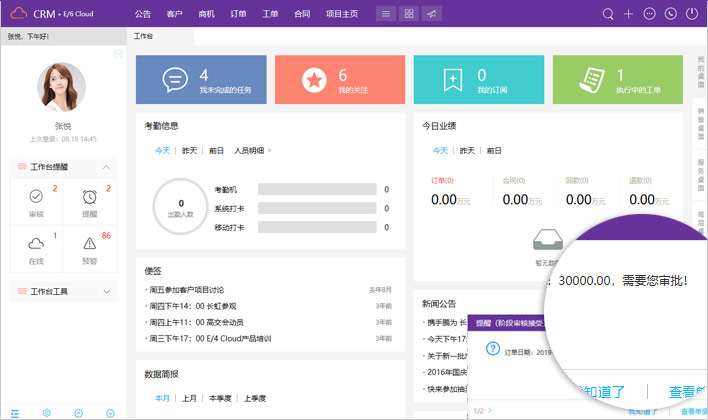Expand the 工作台工具 panel
This screenshot has height=420, width=708.
click(x=108, y=291)
